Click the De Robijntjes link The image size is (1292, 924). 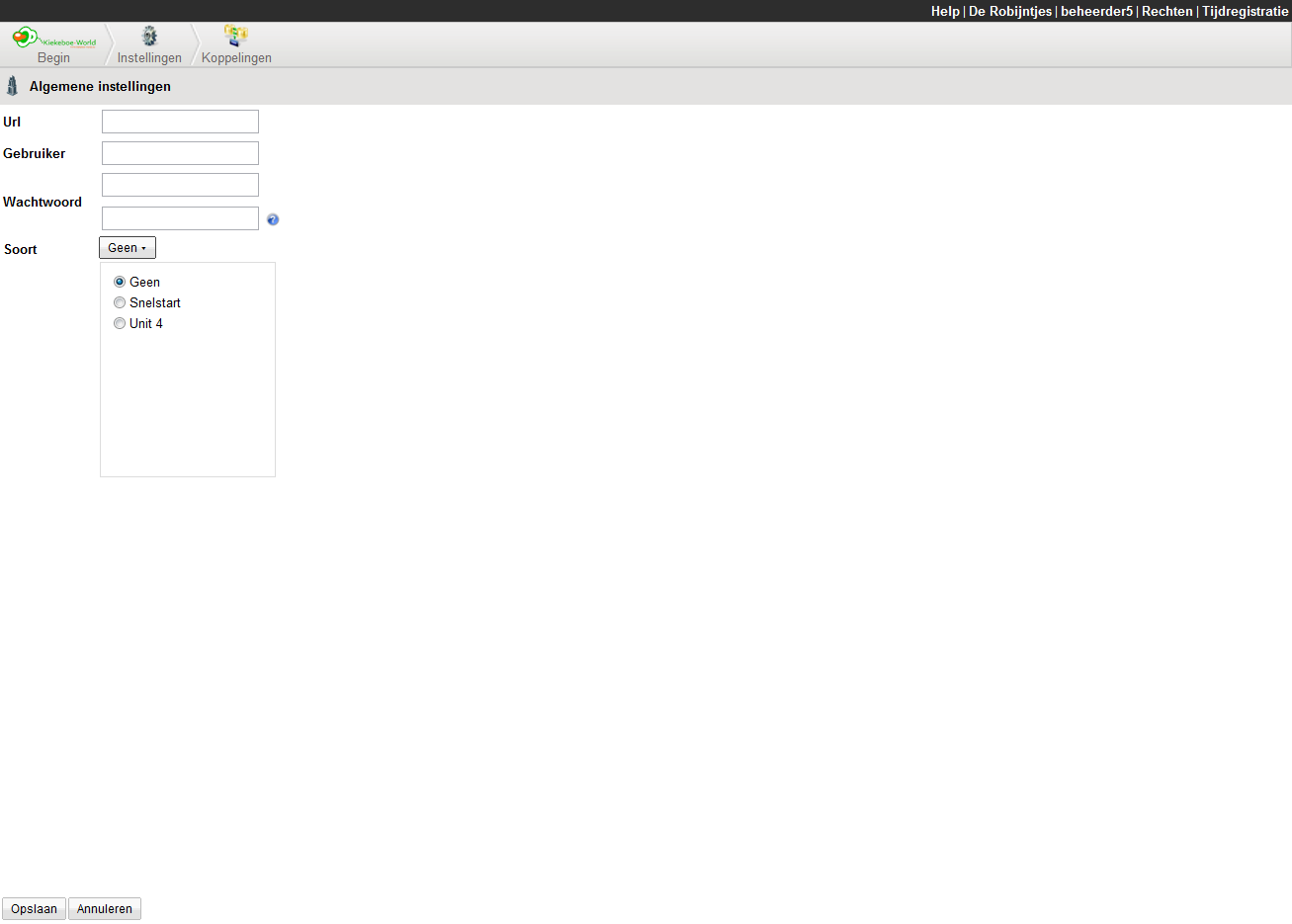pyautogui.click(x=1009, y=11)
